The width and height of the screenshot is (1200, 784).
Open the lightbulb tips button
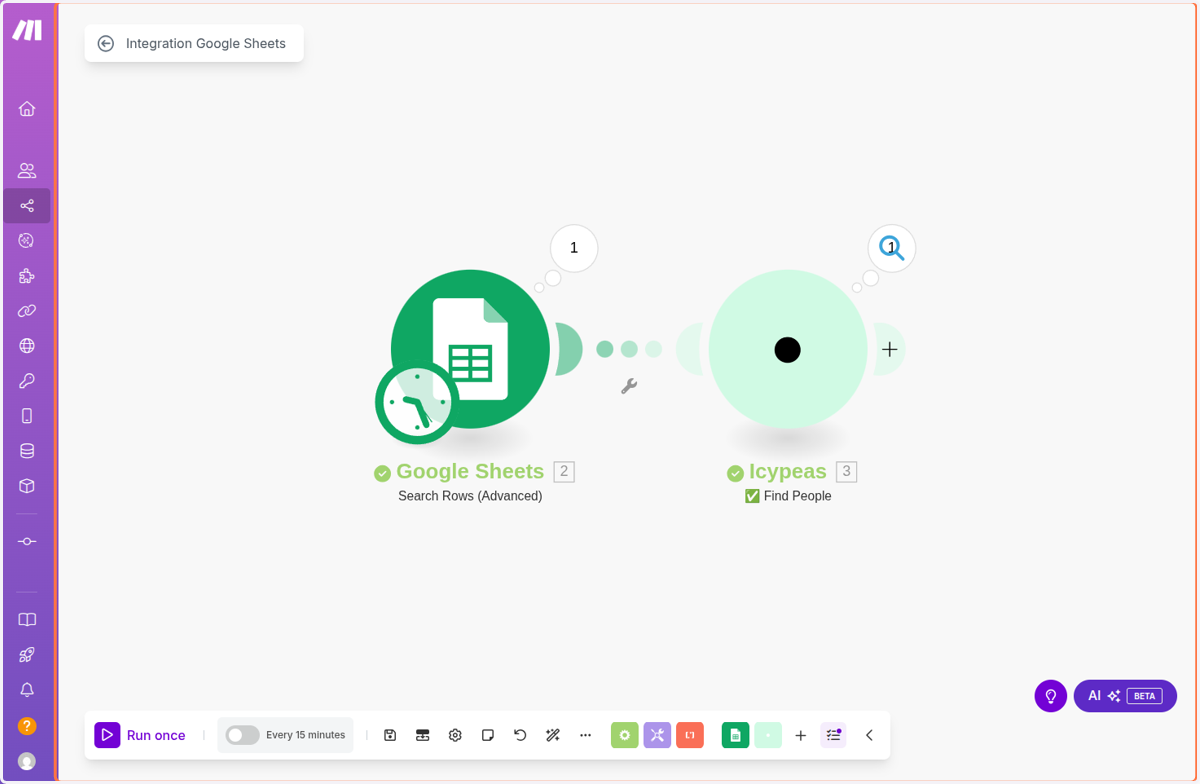pos(1051,696)
